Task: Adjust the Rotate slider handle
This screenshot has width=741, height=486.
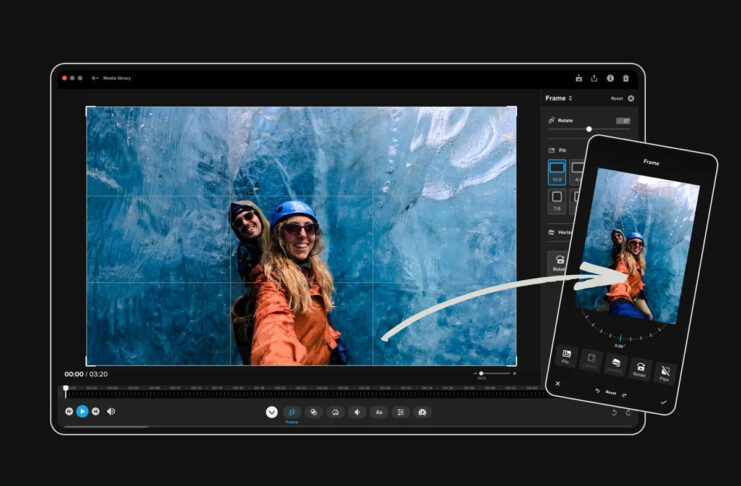Action: pyautogui.click(x=589, y=129)
